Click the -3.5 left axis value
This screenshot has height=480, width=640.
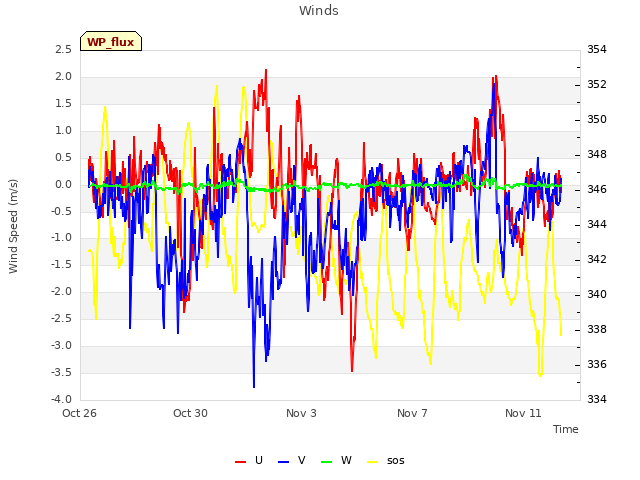[x=61, y=373]
